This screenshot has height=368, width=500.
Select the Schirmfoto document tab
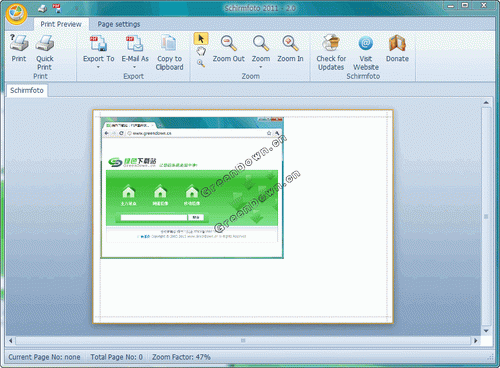click(27, 90)
